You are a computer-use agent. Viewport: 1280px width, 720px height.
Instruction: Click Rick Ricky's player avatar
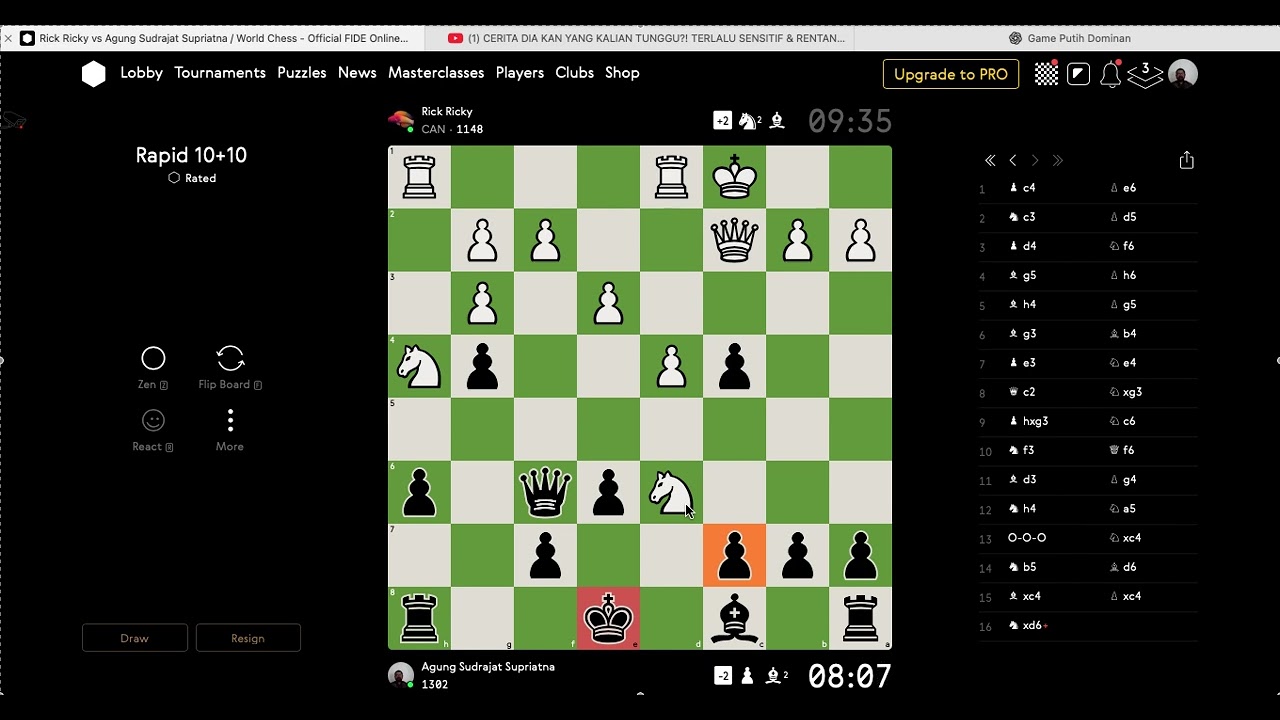pyautogui.click(x=401, y=121)
